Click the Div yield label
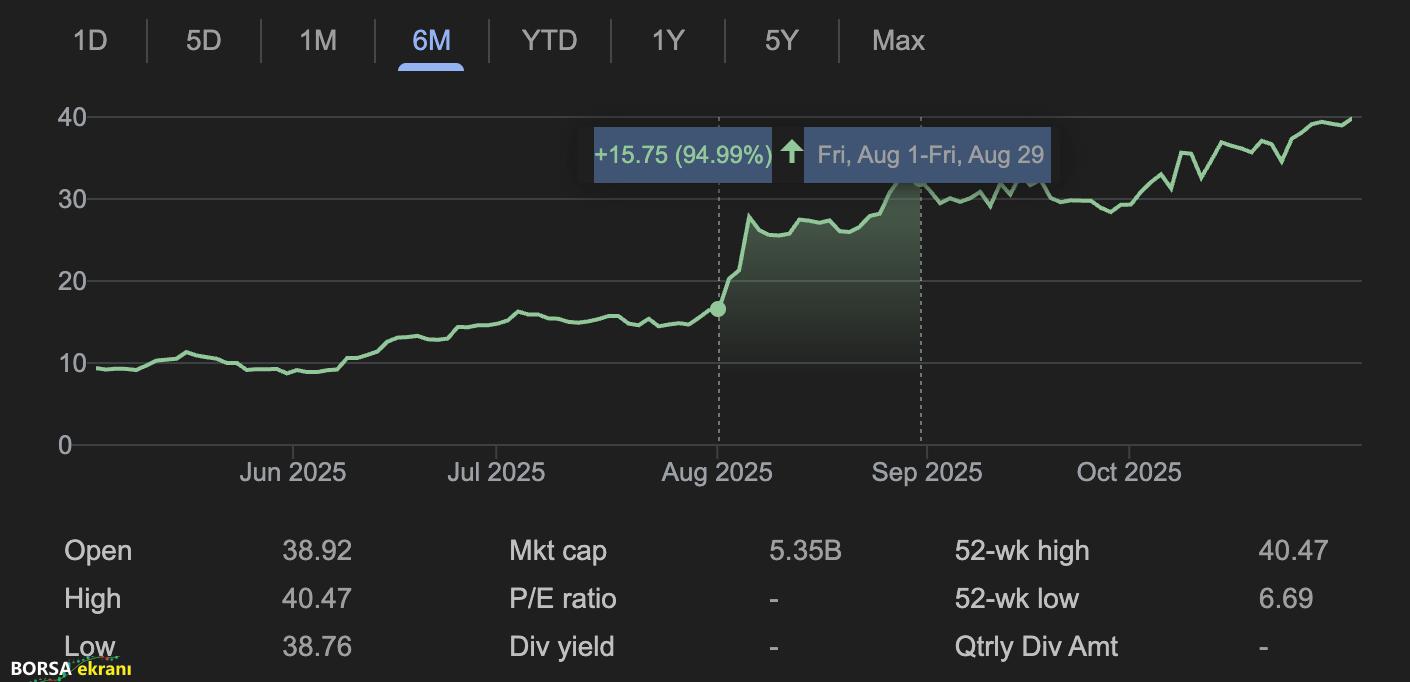This screenshot has height=682, width=1410. click(561, 647)
